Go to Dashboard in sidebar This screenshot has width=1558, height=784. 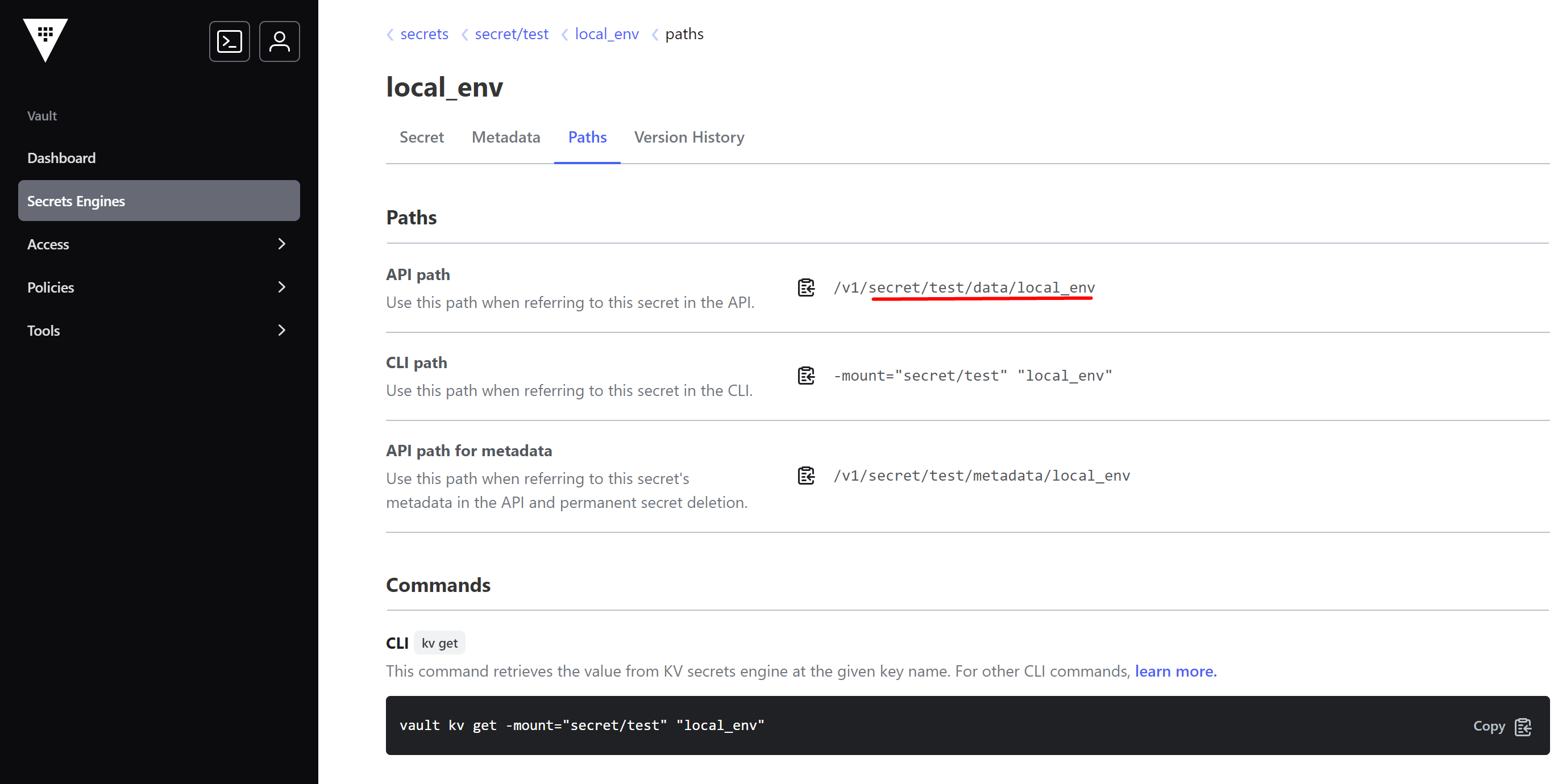pos(61,158)
